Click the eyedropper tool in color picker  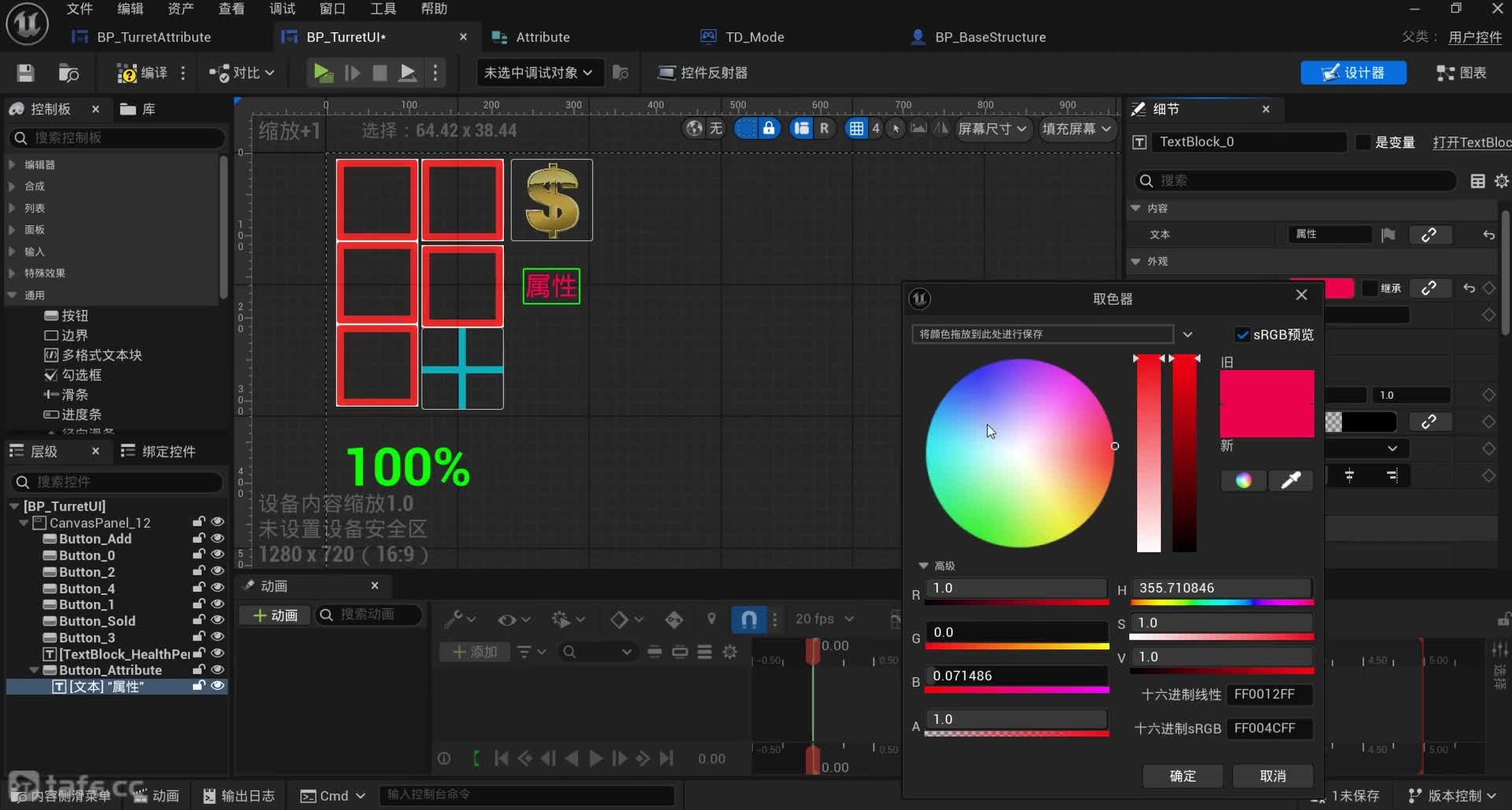click(1290, 480)
